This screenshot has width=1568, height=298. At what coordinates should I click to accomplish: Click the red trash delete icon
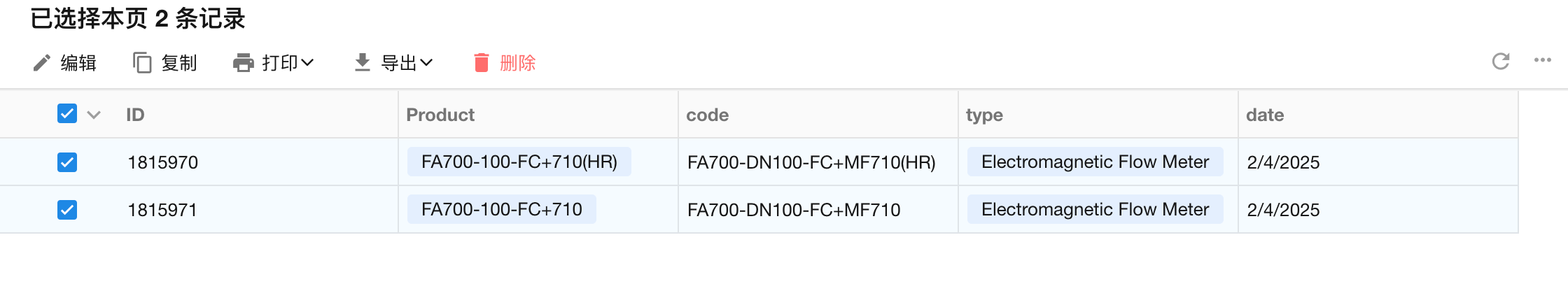tap(482, 63)
